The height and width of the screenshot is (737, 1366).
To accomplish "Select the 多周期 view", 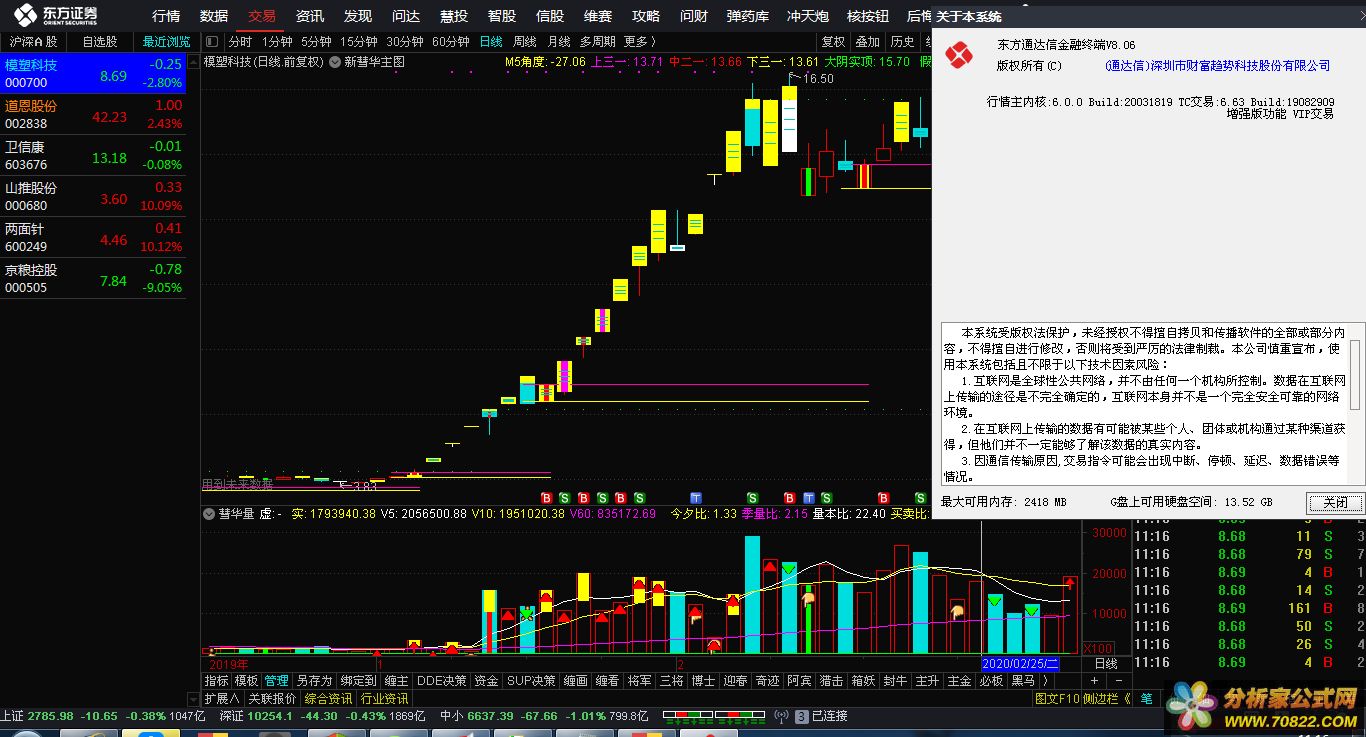I will (x=598, y=42).
